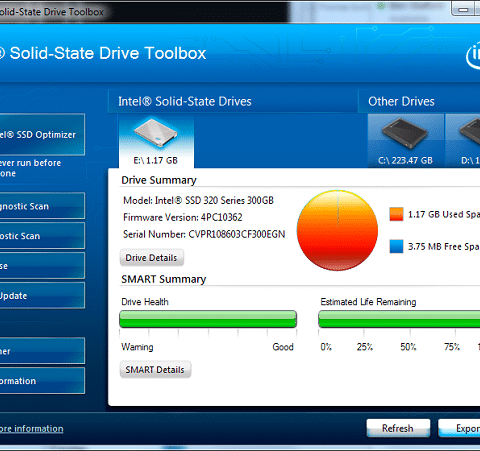Click the 50% mark on life remaining scale
The image size is (480, 451).
tap(408, 347)
